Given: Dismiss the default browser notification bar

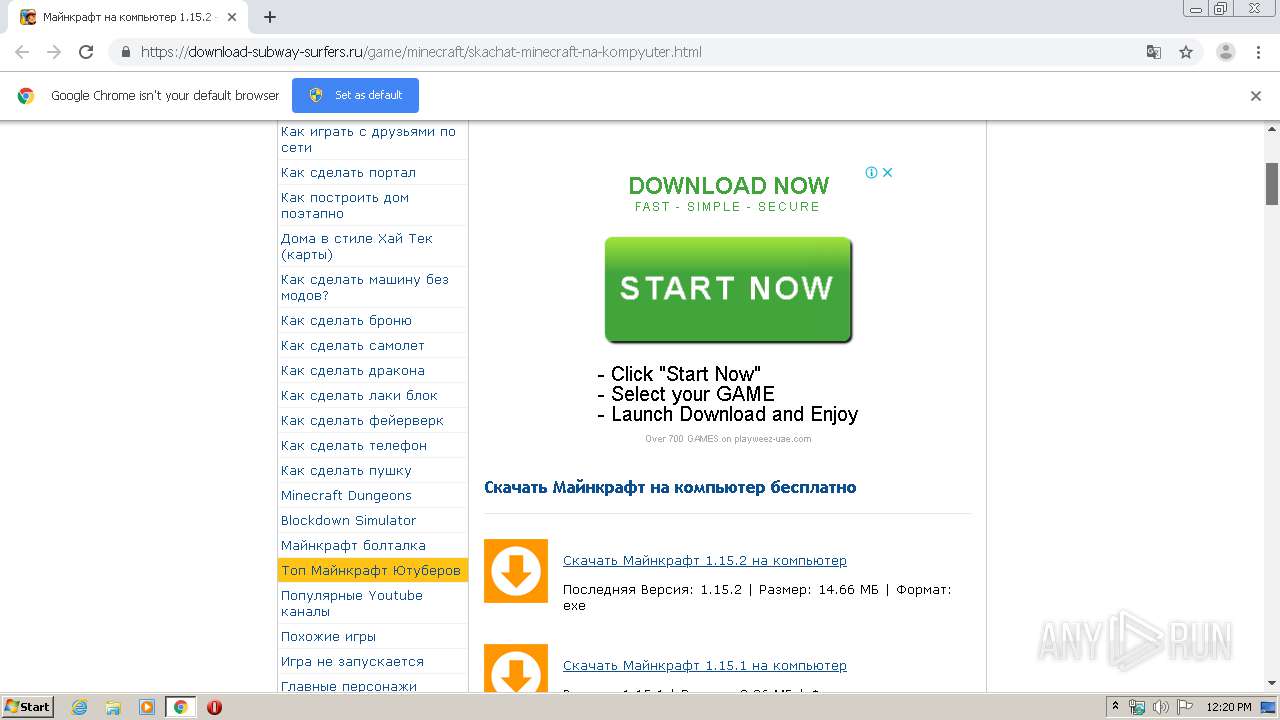Looking at the screenshot, I should click(x=1256, y=96).
